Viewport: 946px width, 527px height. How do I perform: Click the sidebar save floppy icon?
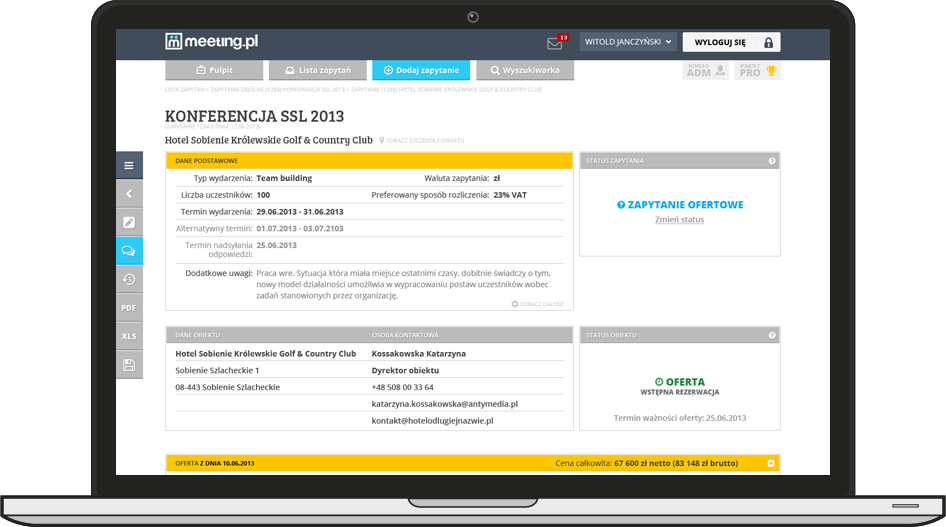(x=129, y=365)
